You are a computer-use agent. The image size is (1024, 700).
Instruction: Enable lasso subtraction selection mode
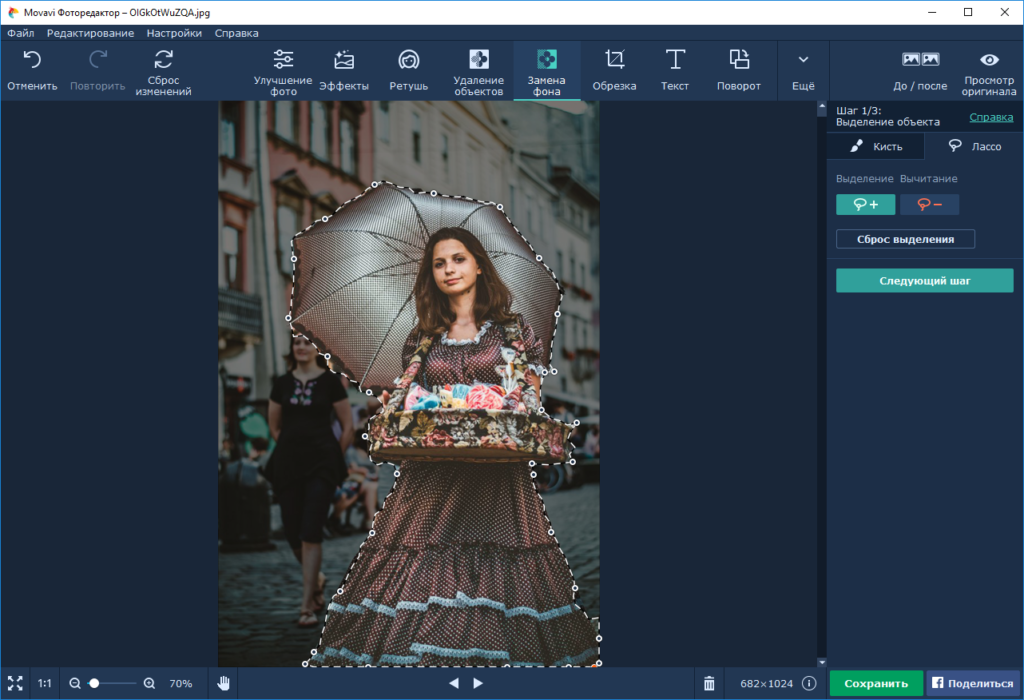(x=929, y=205)
